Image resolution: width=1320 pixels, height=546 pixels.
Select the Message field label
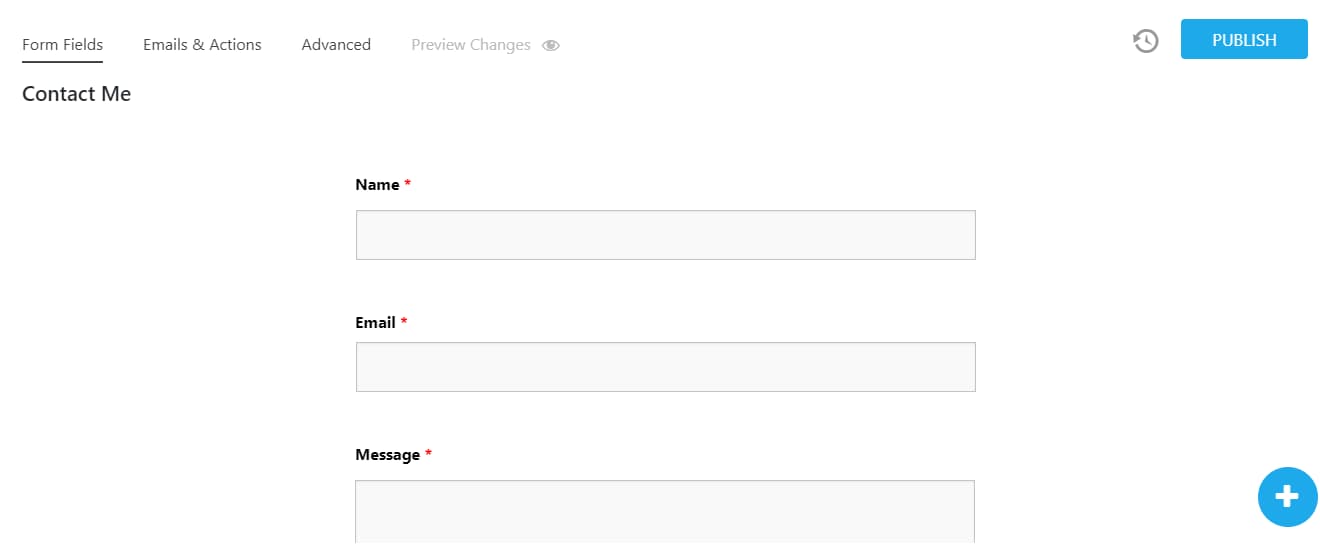pyautogui.click(x=387, y=455)
